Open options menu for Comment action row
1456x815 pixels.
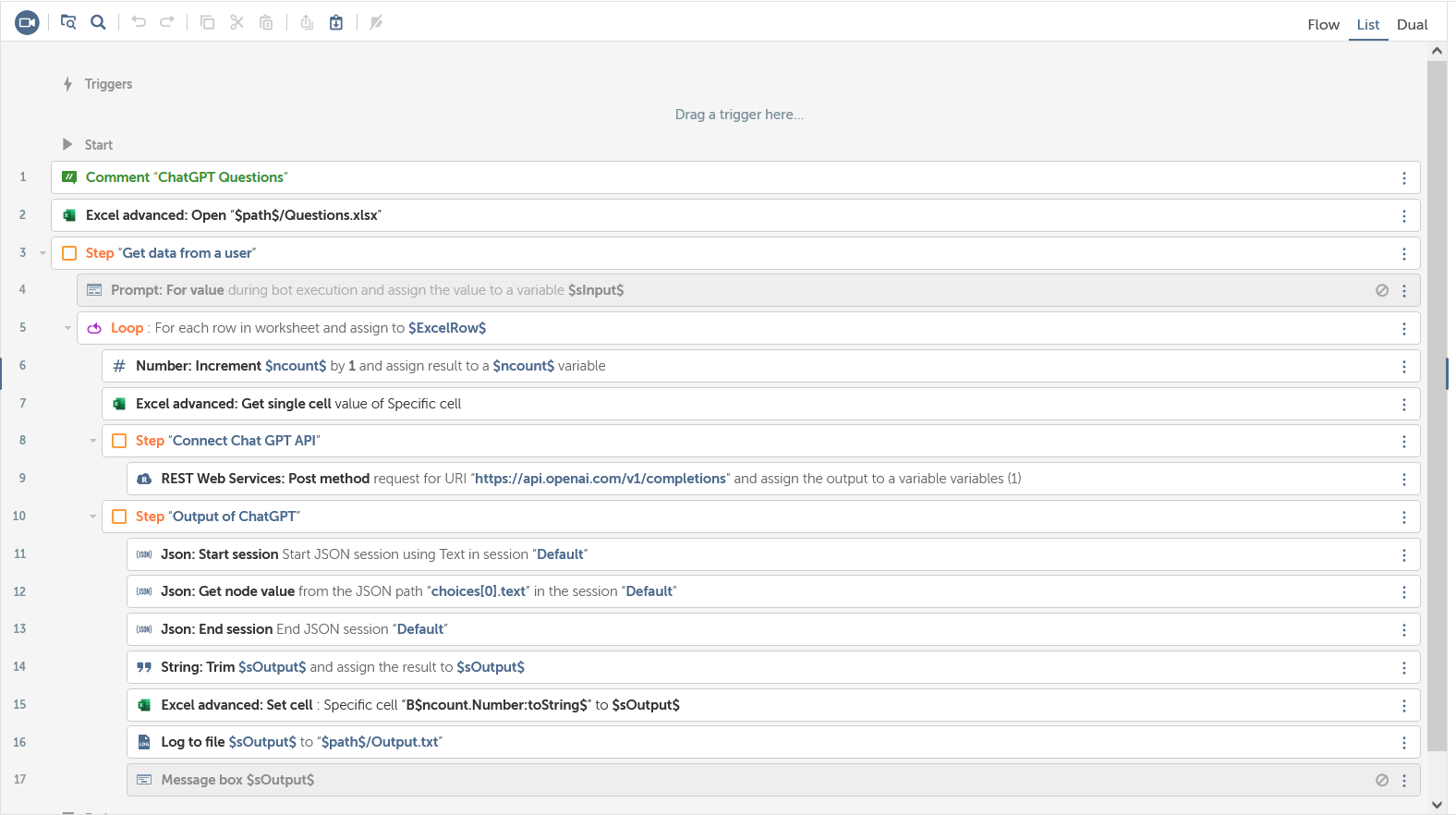point(1404,177)
